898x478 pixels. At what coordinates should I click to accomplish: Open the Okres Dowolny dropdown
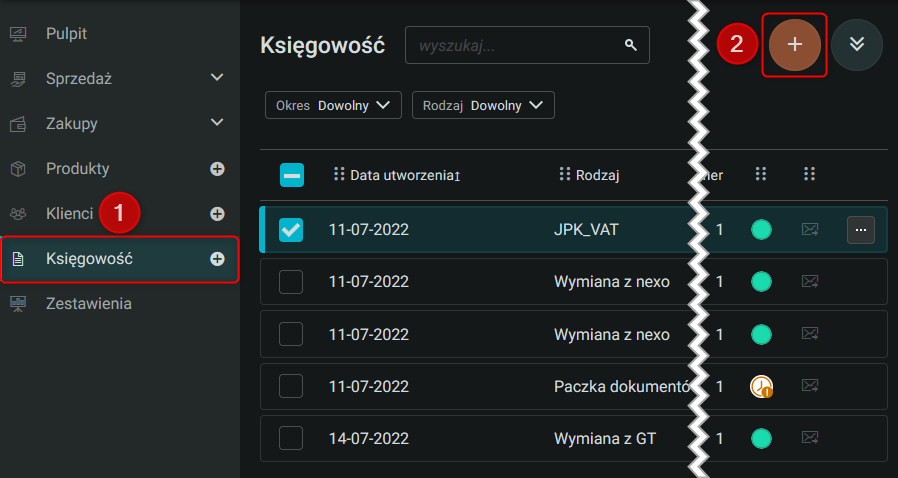pos(333,105)
